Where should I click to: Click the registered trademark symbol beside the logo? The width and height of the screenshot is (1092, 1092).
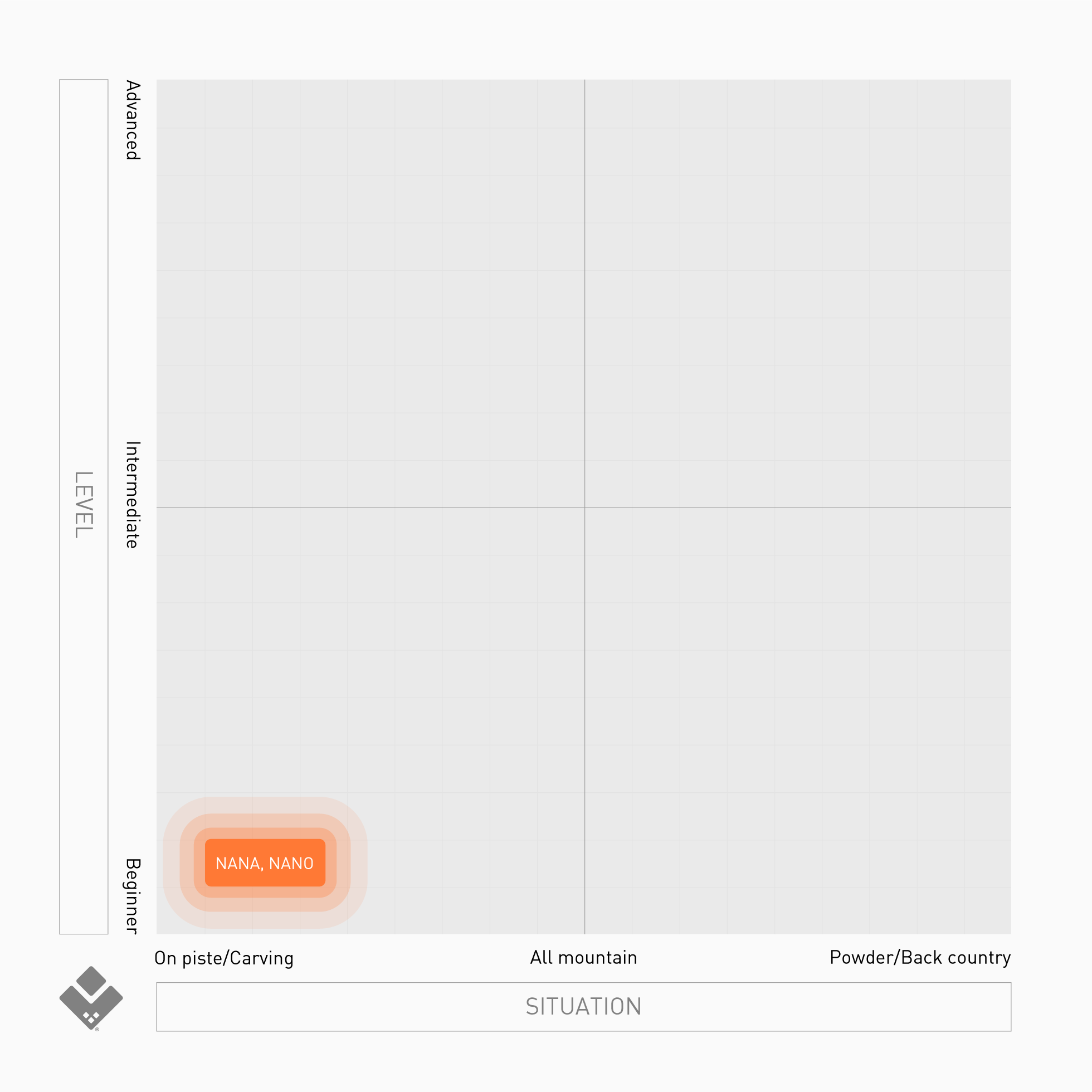97,1029
